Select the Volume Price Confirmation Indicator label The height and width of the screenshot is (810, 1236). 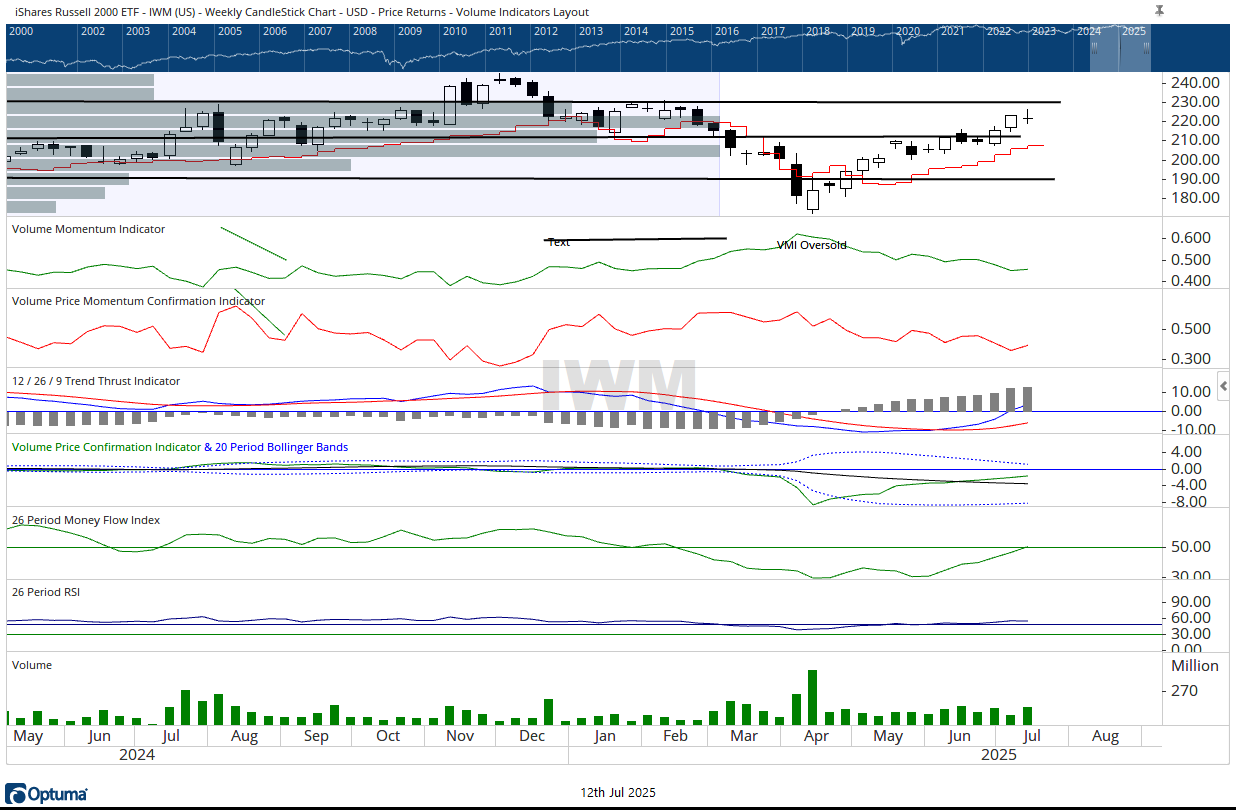[x=105, y=447]
